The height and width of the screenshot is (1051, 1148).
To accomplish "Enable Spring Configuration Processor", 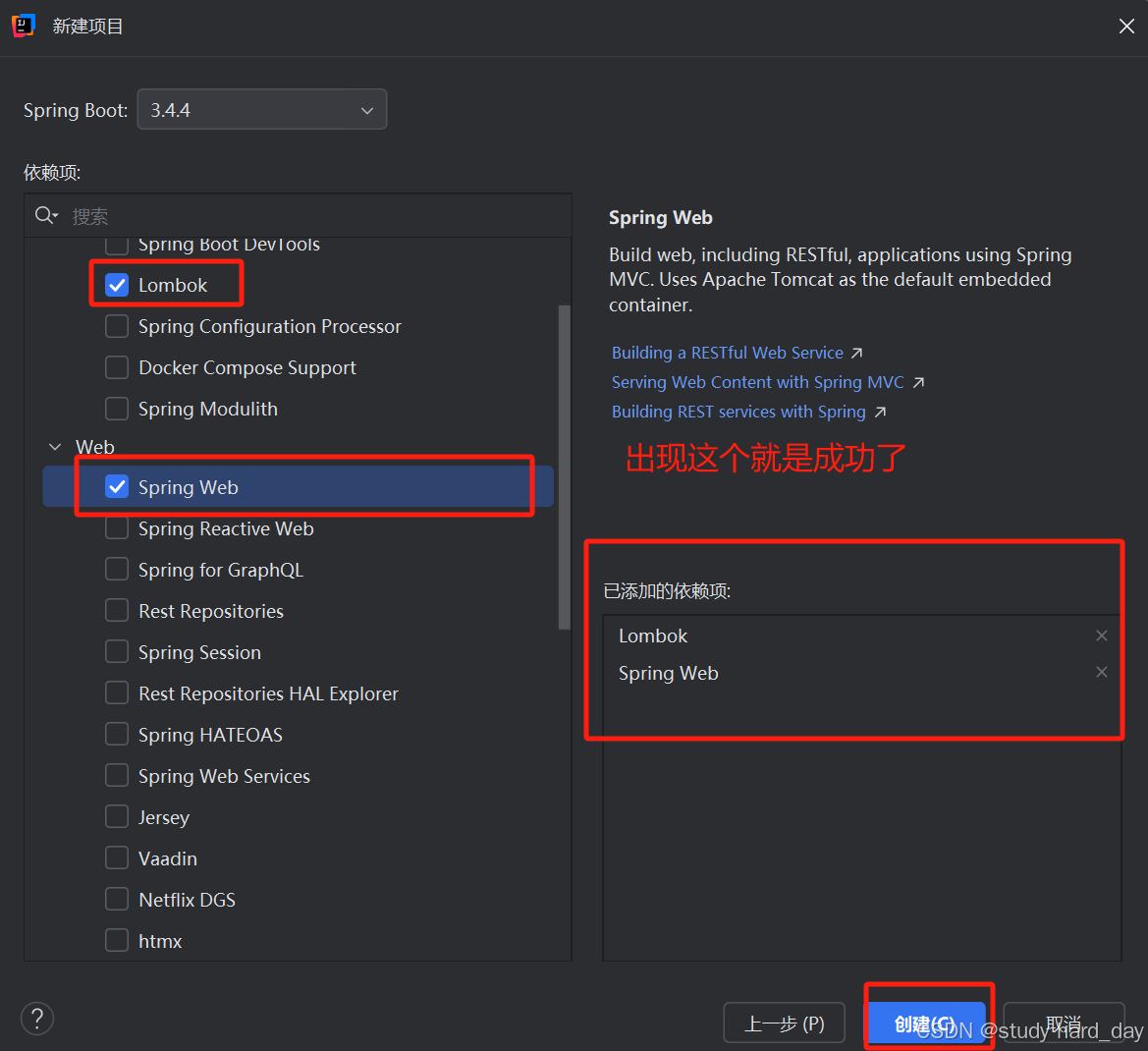I will coord(117,326).
